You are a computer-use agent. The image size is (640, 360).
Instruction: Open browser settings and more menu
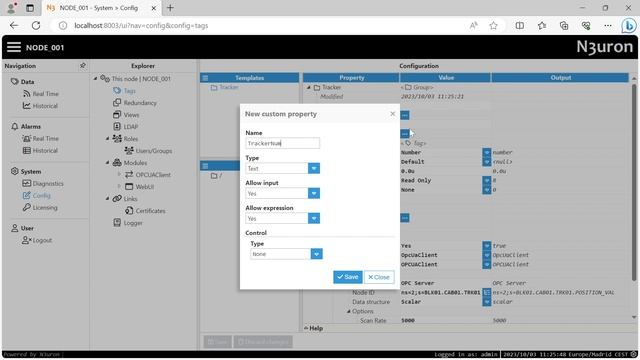(608, 25)
